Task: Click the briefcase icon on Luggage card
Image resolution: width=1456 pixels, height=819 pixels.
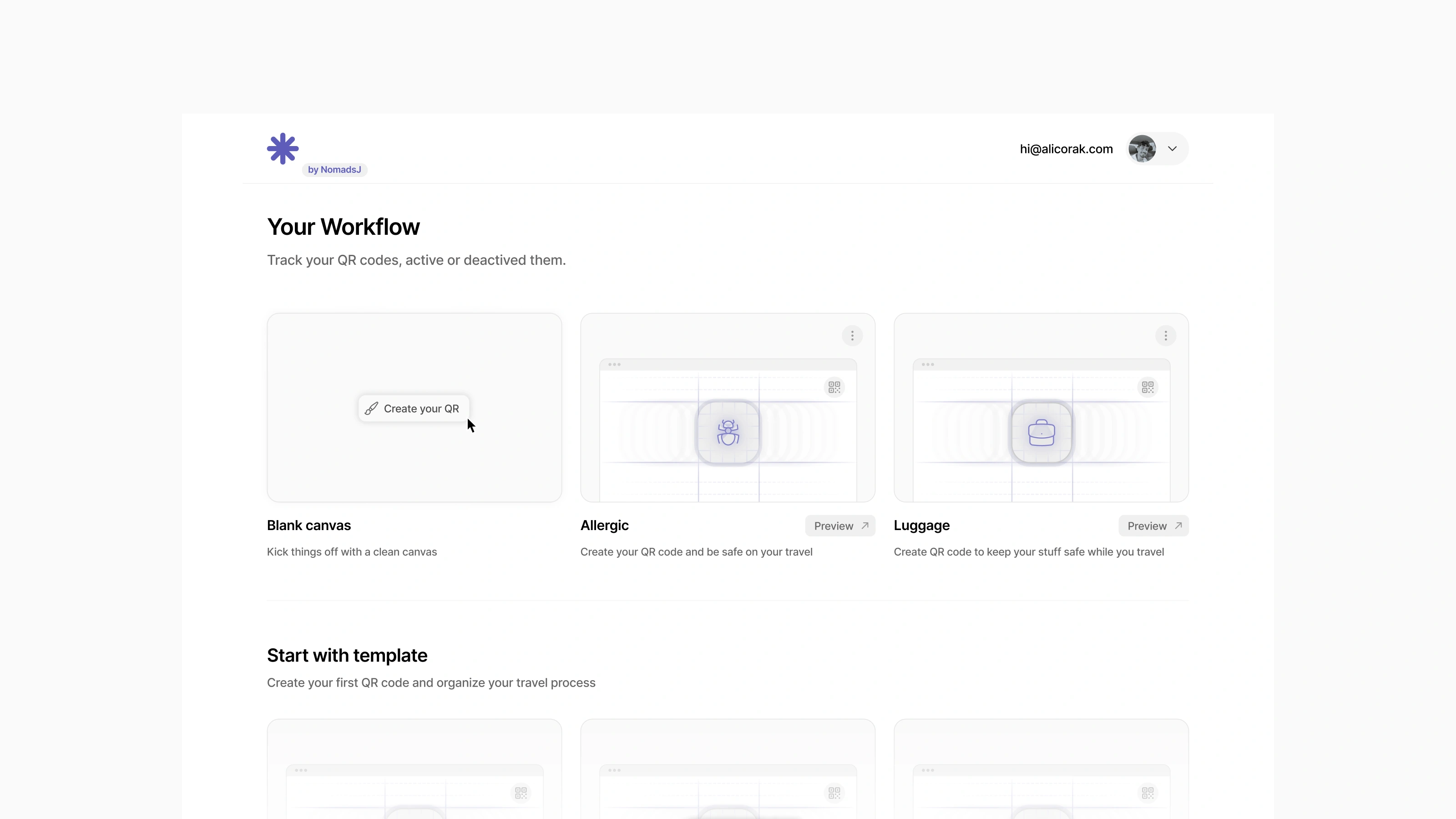Action: click(x=1041, y=433)
